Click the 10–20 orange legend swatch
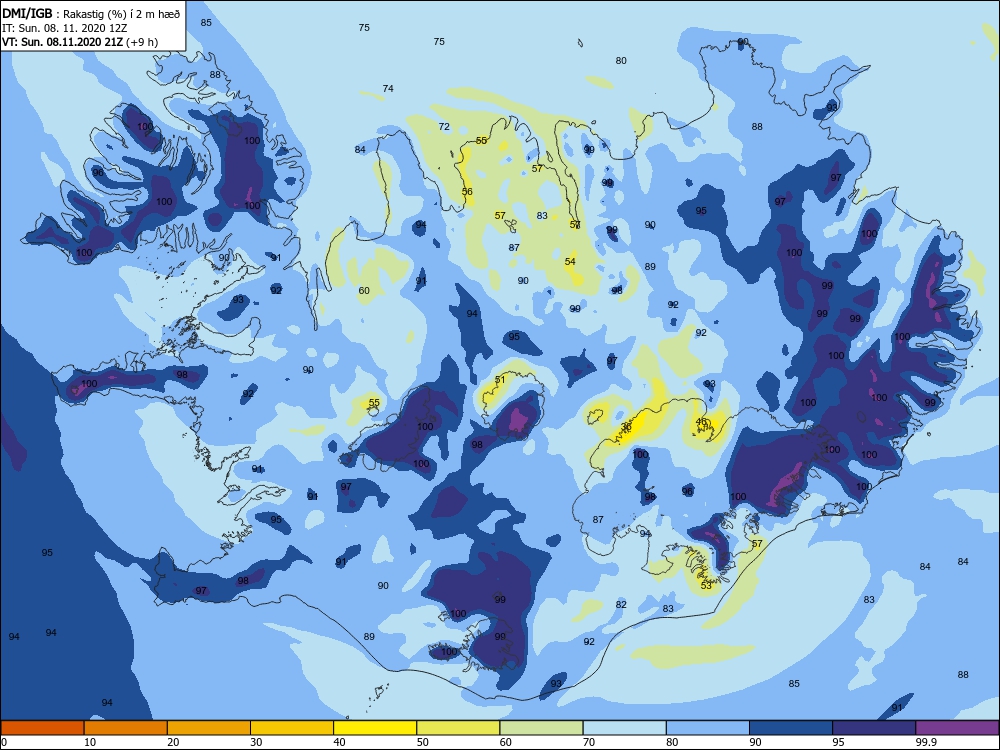Screen dimensions: 1000x750 click(126, 728)
